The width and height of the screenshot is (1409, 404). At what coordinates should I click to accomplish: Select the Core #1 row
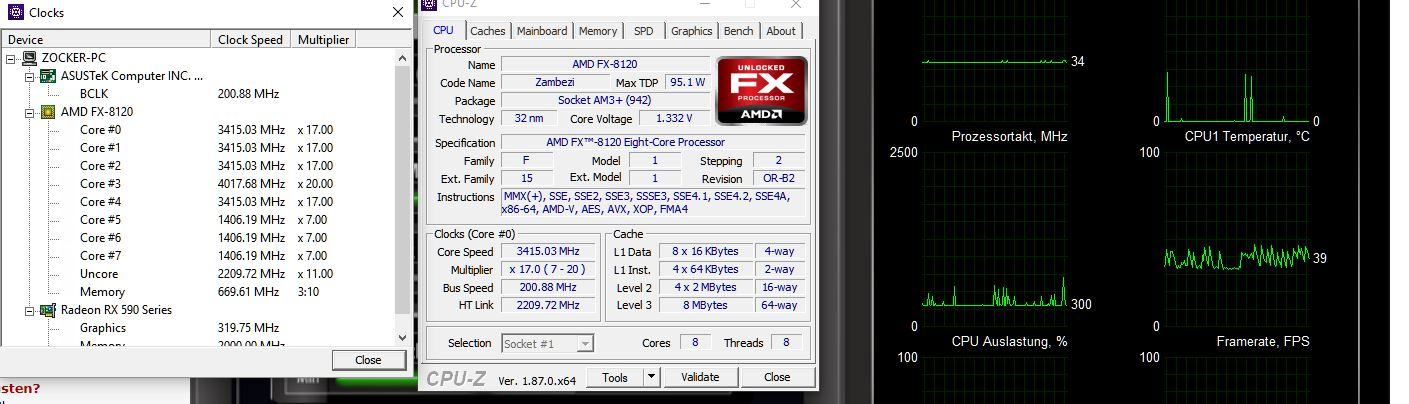[197, 148]
